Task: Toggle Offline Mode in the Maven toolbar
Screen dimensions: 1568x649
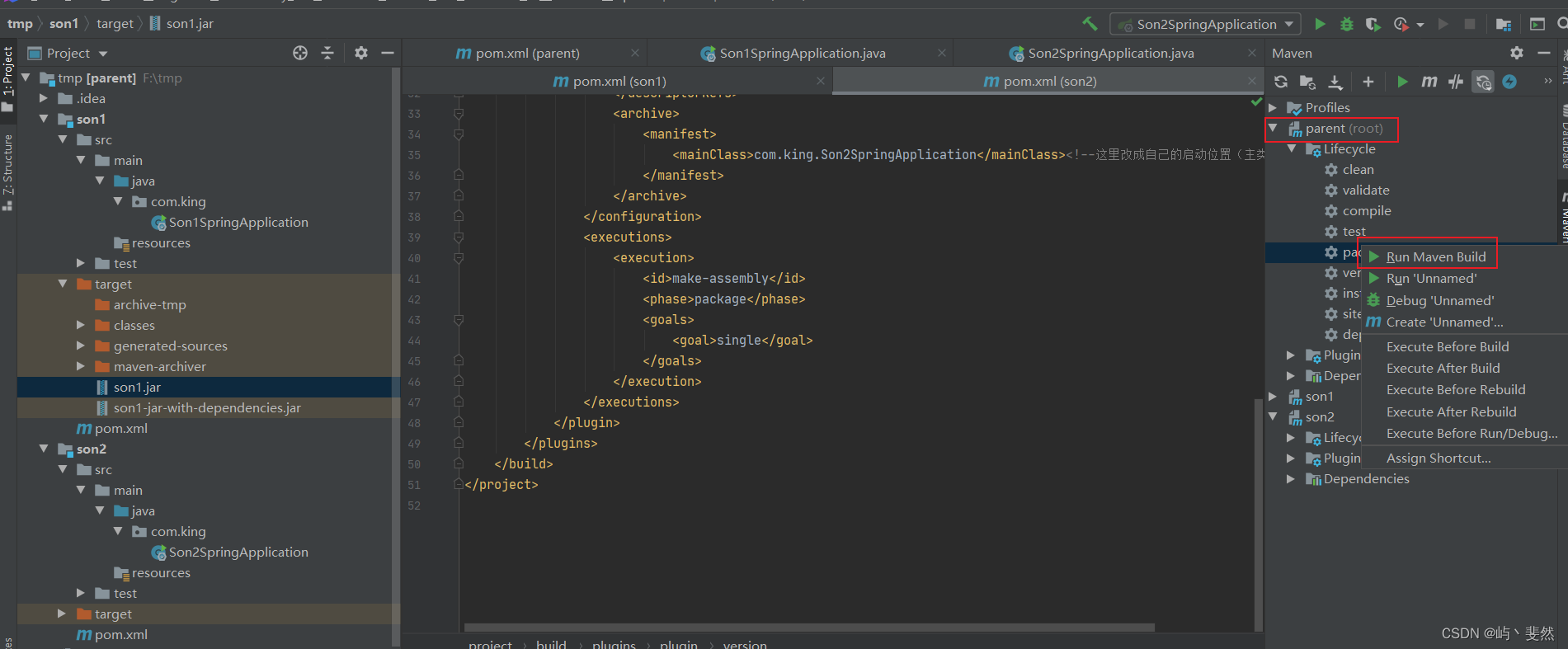Action: pyautogui.click(x=1456, y=82)
